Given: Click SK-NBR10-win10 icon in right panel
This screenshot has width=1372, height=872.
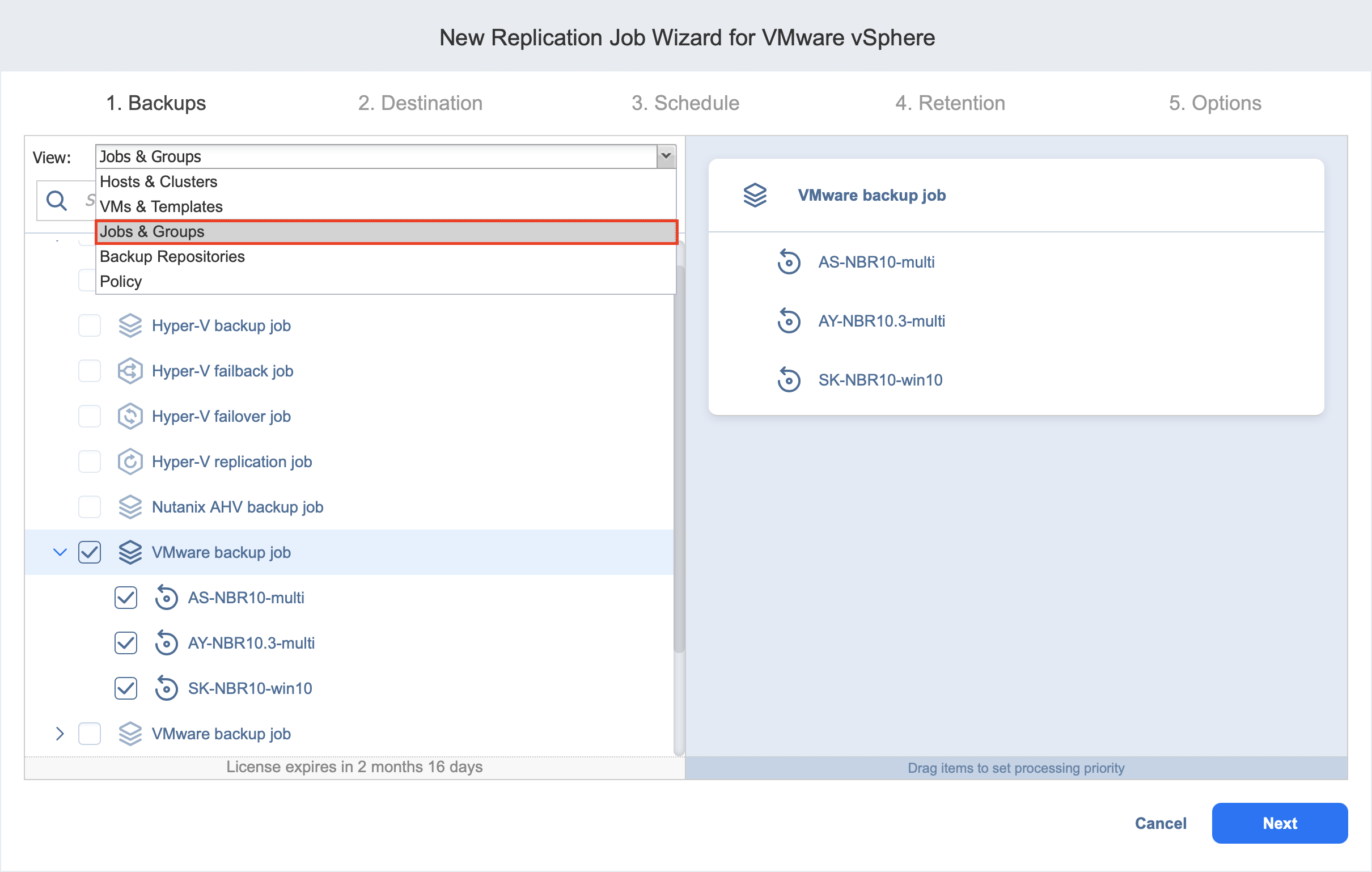Looking at the screenshot, I should 789,379.
